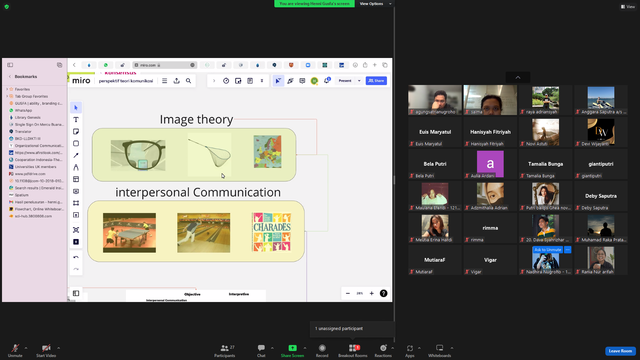The image size is (640, 360).
Task: Select the glasses image on board
Action: pos(138,155)
